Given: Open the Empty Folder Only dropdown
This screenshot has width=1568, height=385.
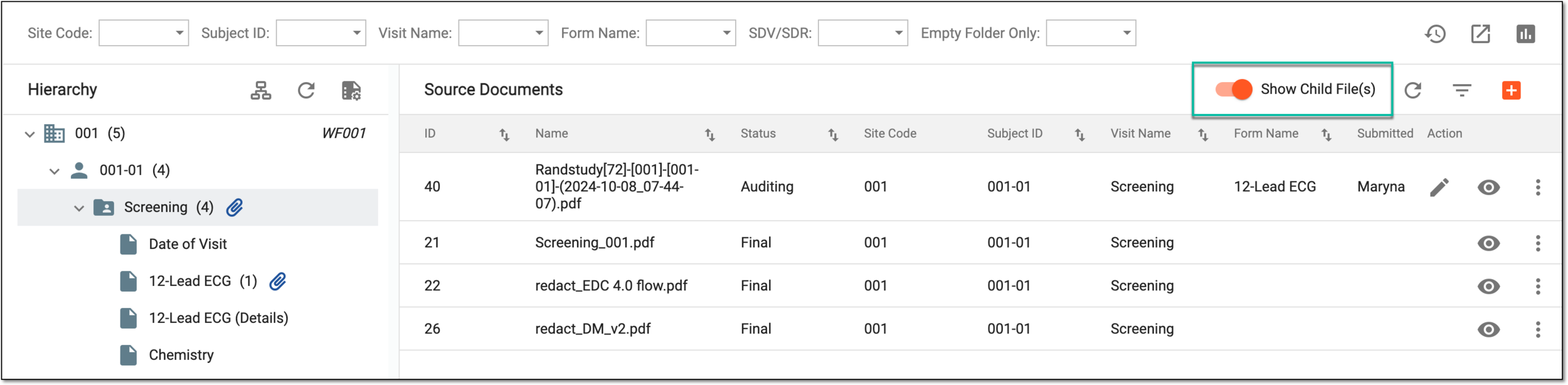Looking at the screenshot, I should click(x=1091, y=33).
